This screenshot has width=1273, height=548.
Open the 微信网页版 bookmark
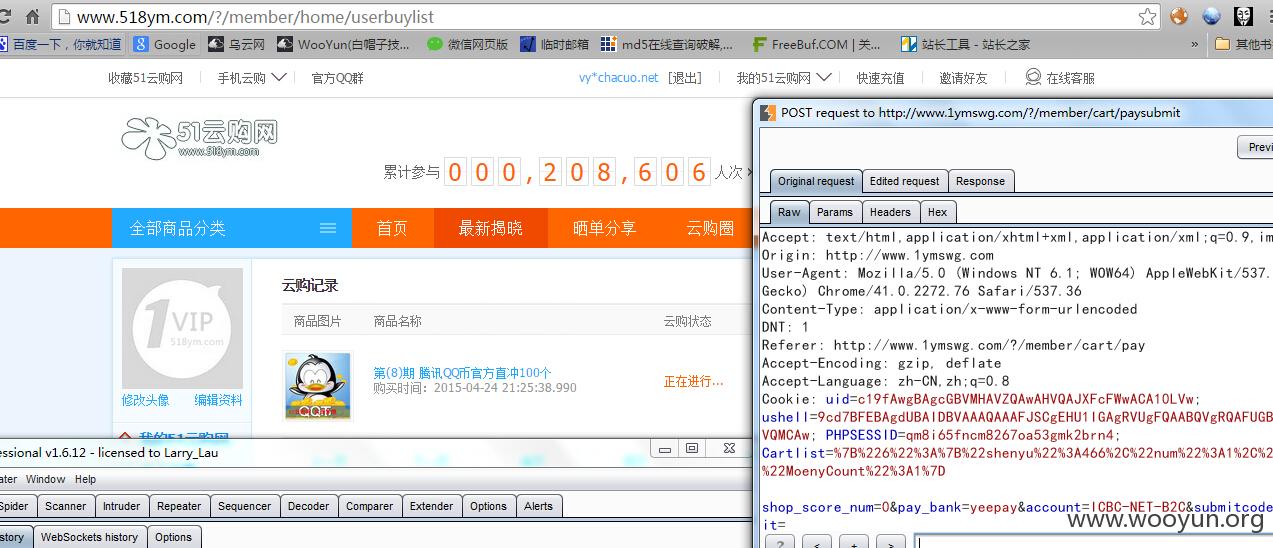pyautogui.click(x=467, y=44)
